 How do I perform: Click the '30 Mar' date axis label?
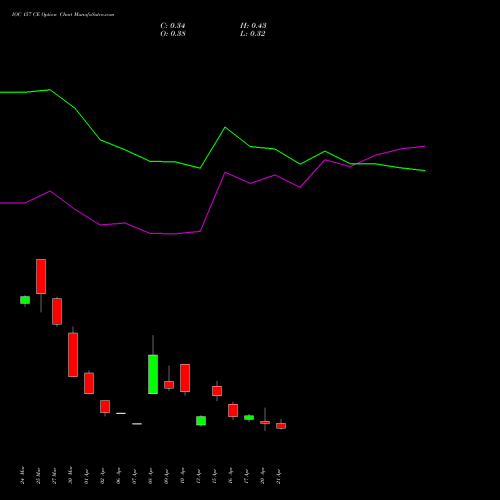pos(70,475)
